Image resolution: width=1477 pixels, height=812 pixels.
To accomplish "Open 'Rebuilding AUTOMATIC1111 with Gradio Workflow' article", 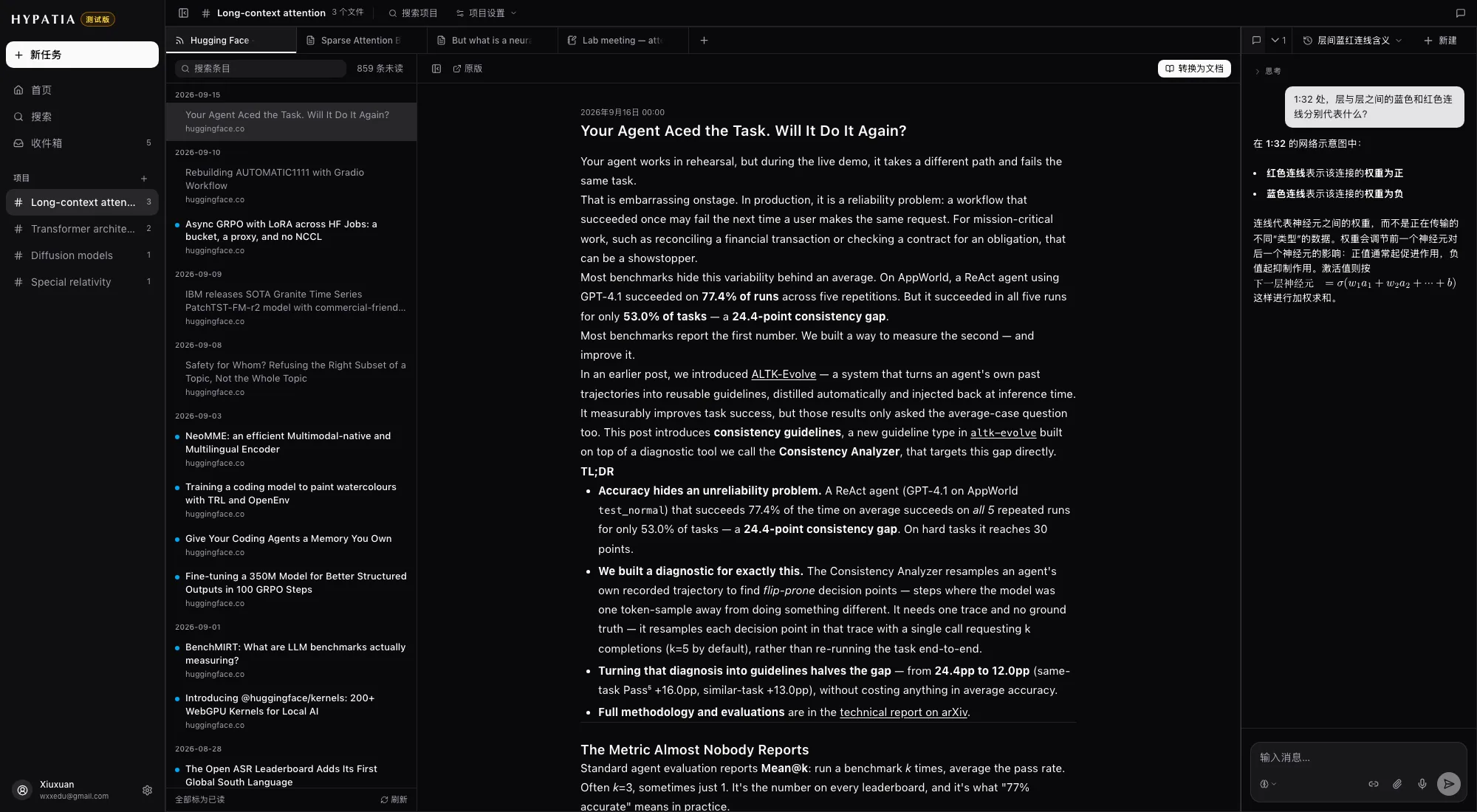I will click(x=291, y=185).
